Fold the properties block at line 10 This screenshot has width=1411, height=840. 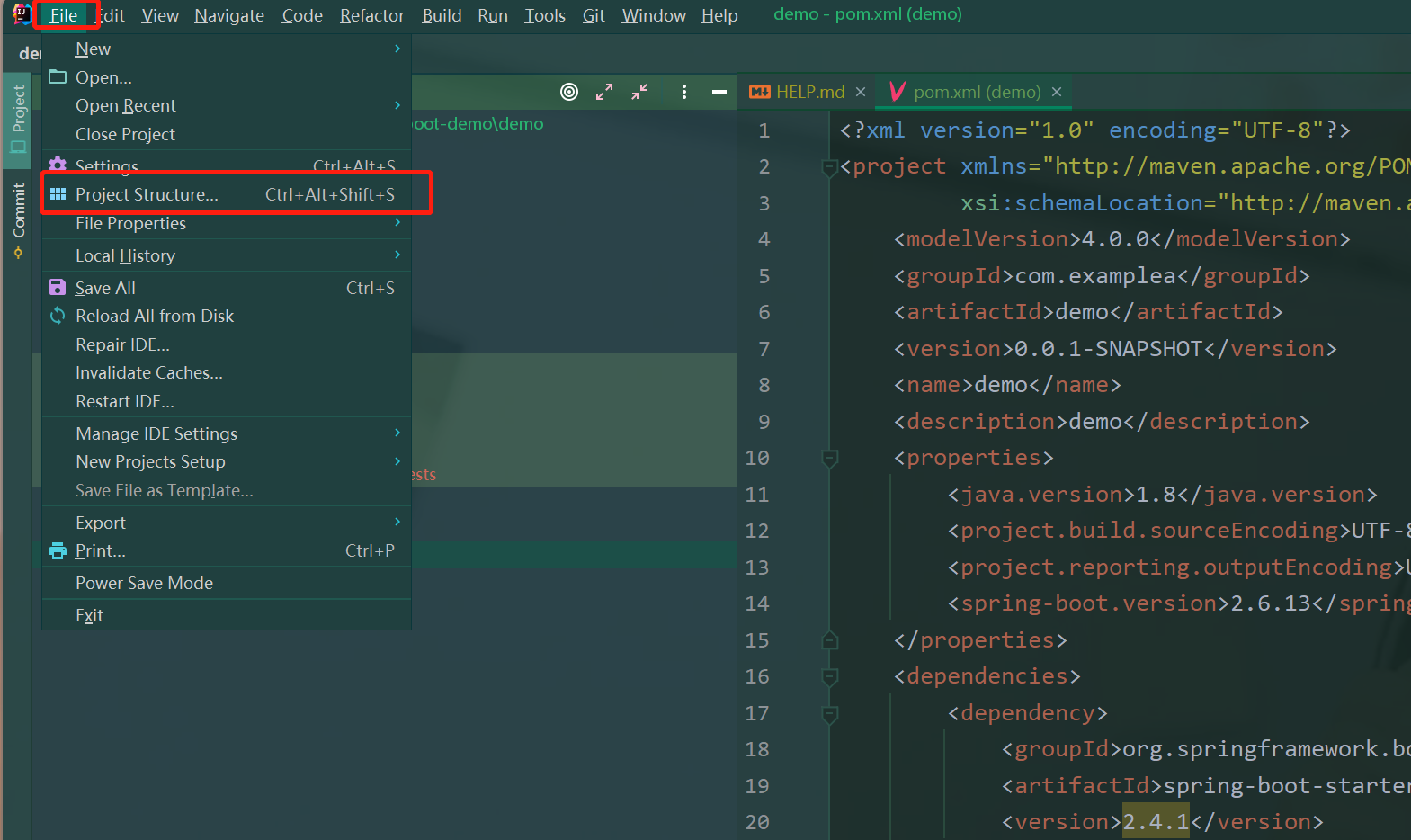tap(830, 459)
